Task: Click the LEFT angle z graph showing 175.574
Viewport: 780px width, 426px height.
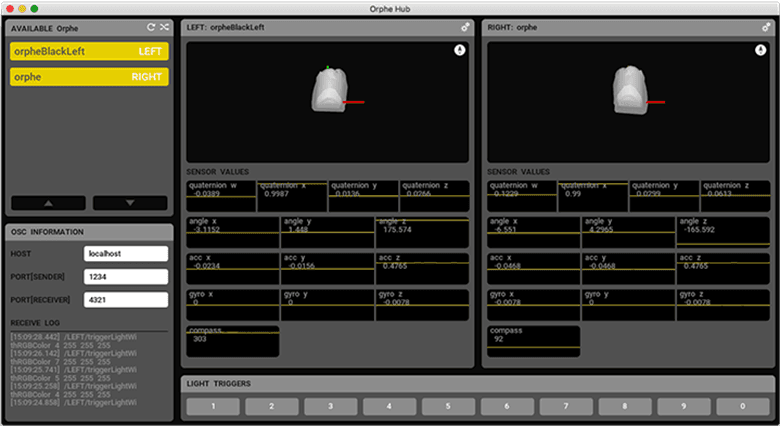Action: pos(422,232)
